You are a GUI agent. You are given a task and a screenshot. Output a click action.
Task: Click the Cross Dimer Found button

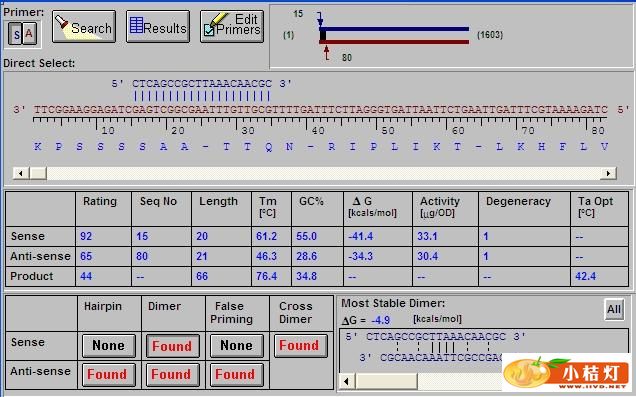coord(300,345)
